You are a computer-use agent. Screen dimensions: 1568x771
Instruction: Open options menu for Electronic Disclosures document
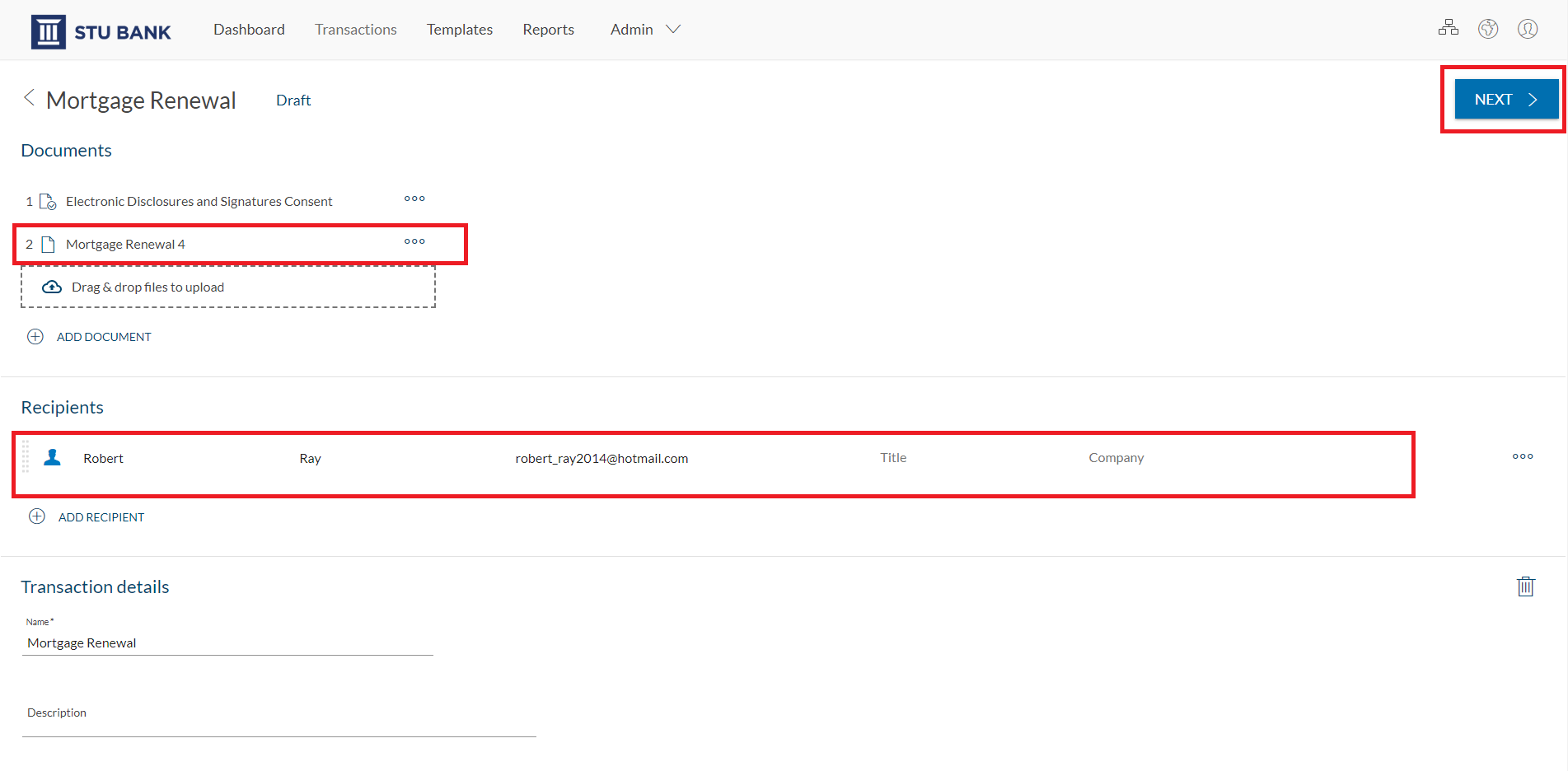(x=414, y=199)
